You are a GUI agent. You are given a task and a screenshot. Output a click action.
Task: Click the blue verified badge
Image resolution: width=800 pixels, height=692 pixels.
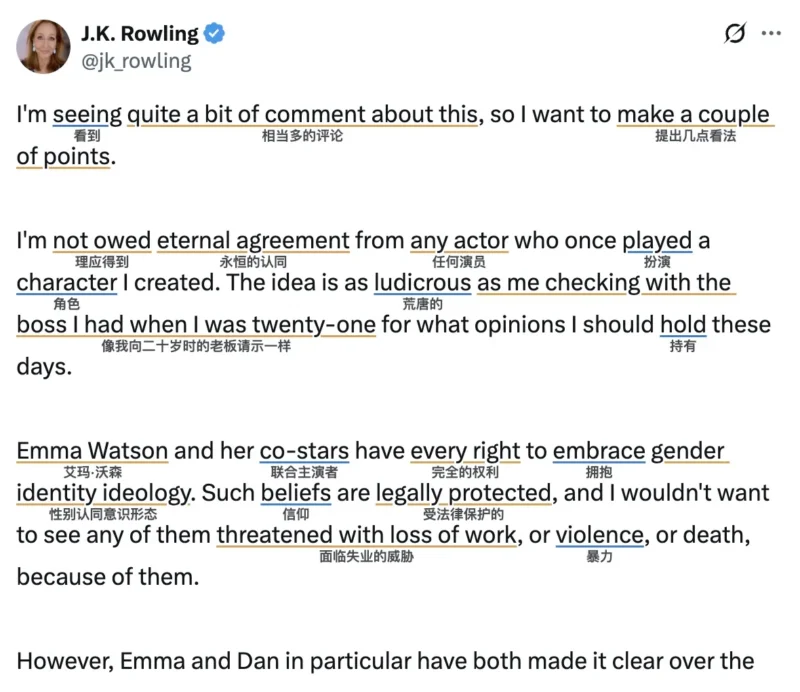pyautogui.click(x=215, y=34)
